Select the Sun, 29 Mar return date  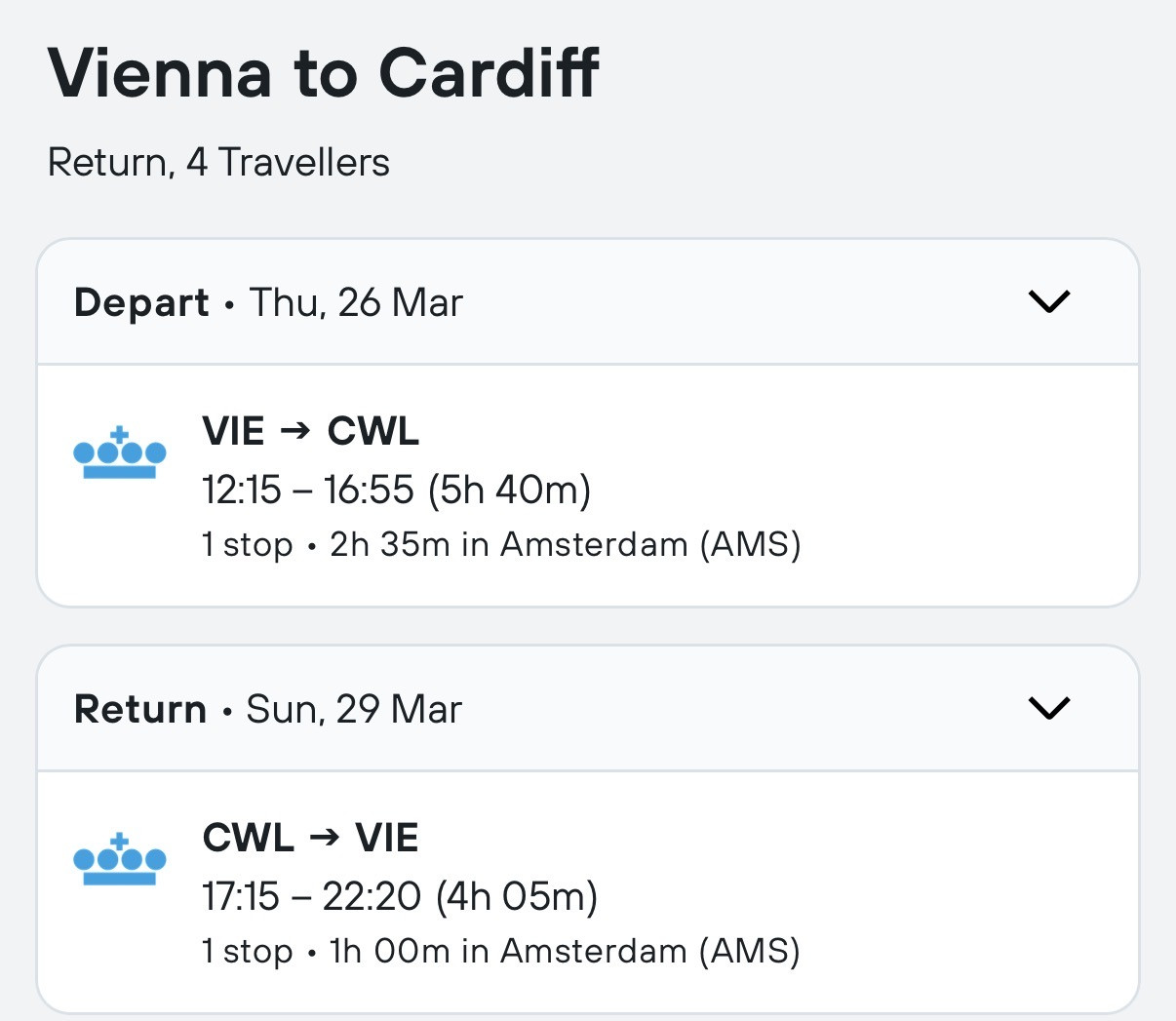pyautogui.click(x=354, y=709)
